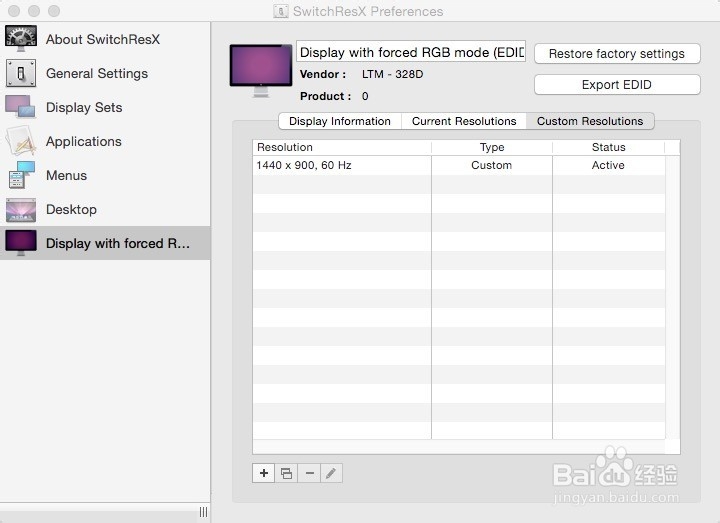Click the Applications sidebar icon
720x523 pixels.
[x=21, y=141]
